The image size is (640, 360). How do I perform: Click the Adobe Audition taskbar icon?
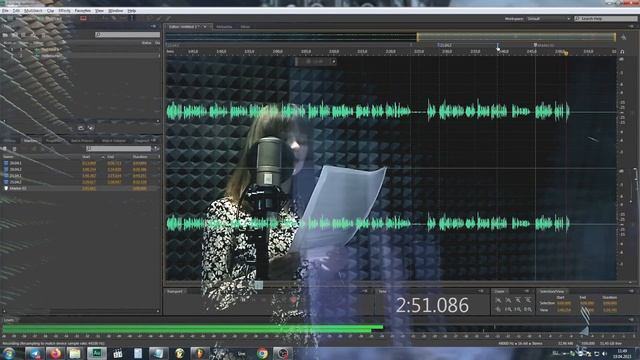coord(97,353)
